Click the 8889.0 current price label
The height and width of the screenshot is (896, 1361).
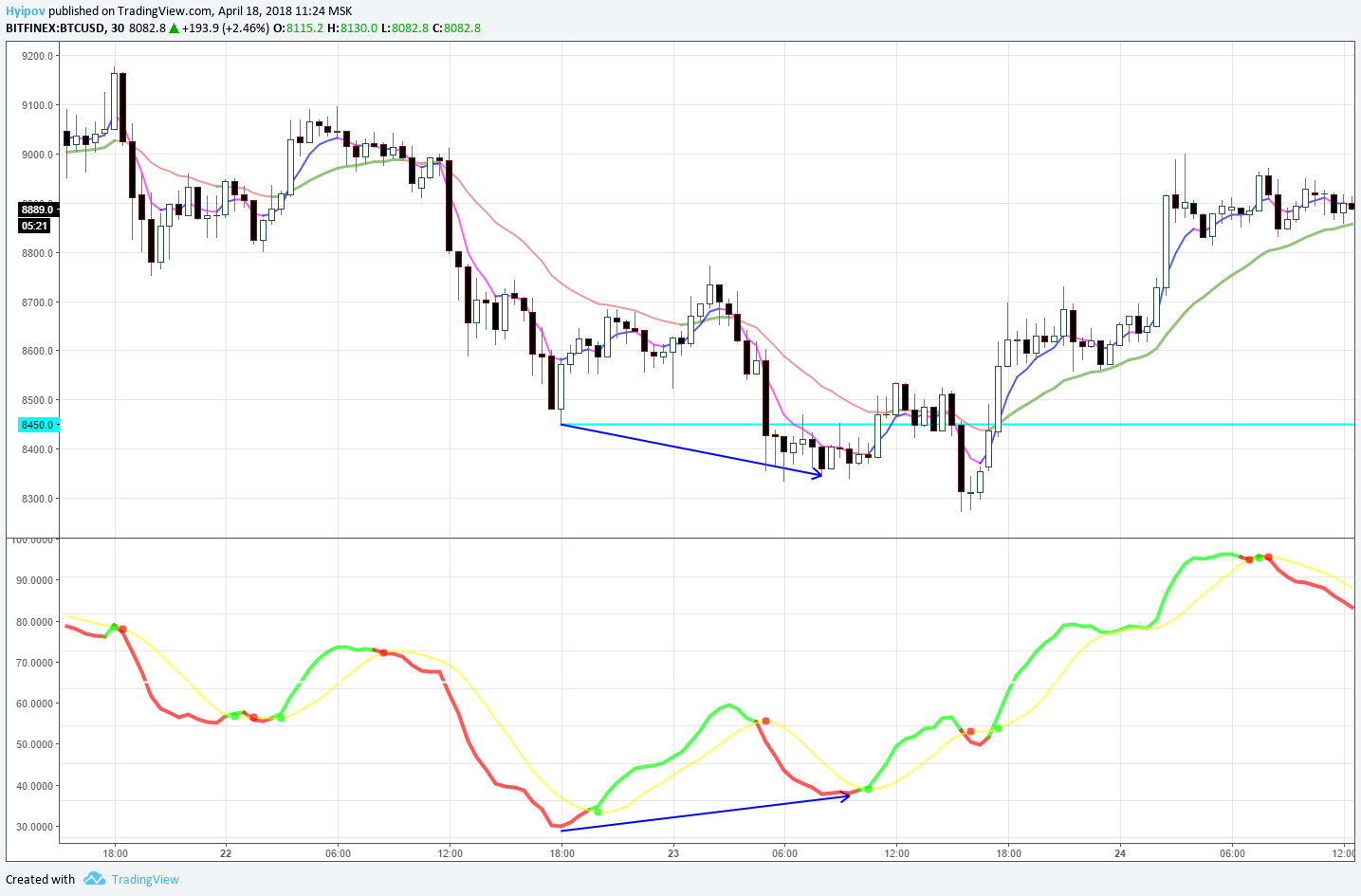[x=38, y=210]
